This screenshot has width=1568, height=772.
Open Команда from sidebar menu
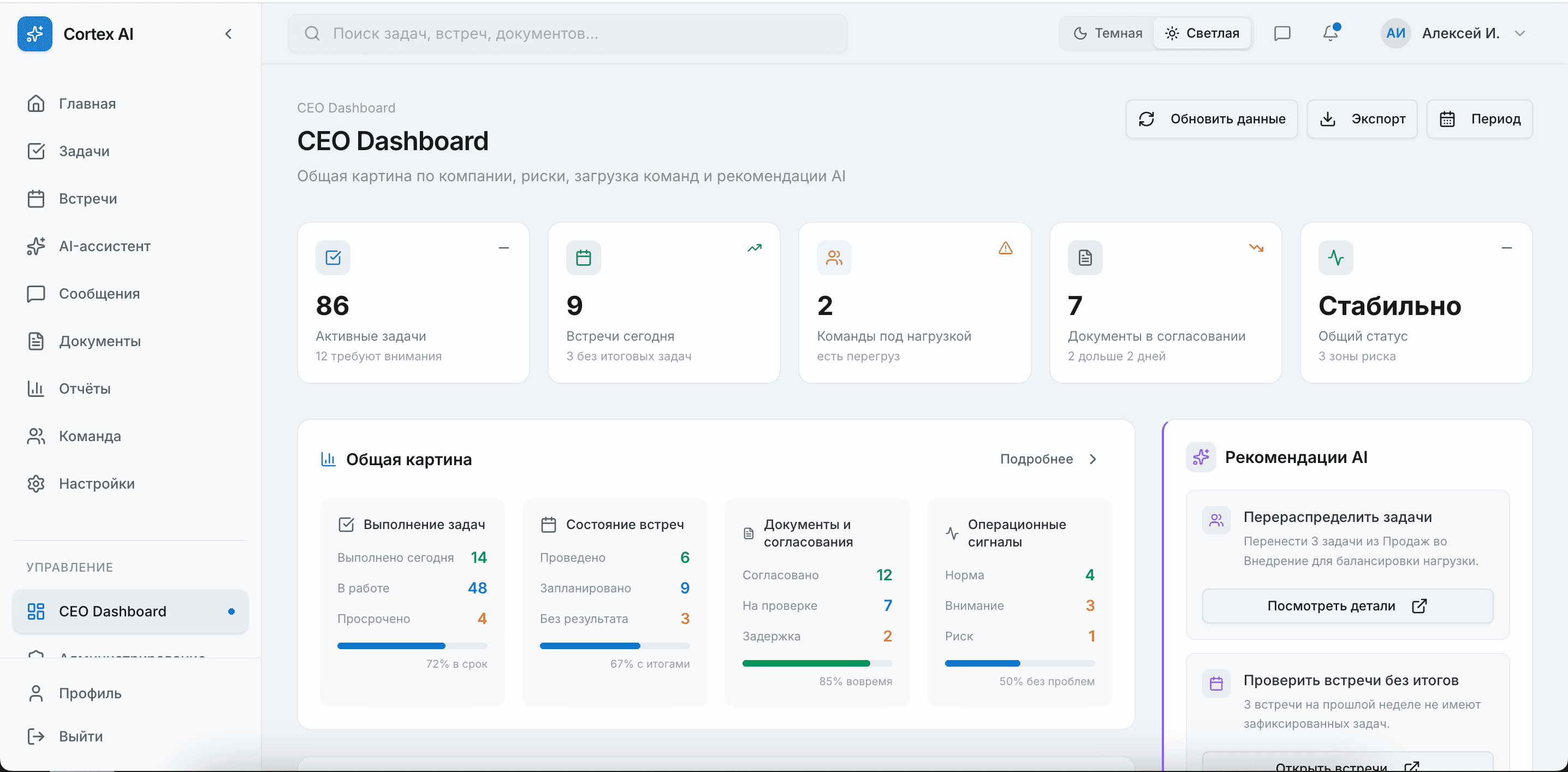click(90, 436)
